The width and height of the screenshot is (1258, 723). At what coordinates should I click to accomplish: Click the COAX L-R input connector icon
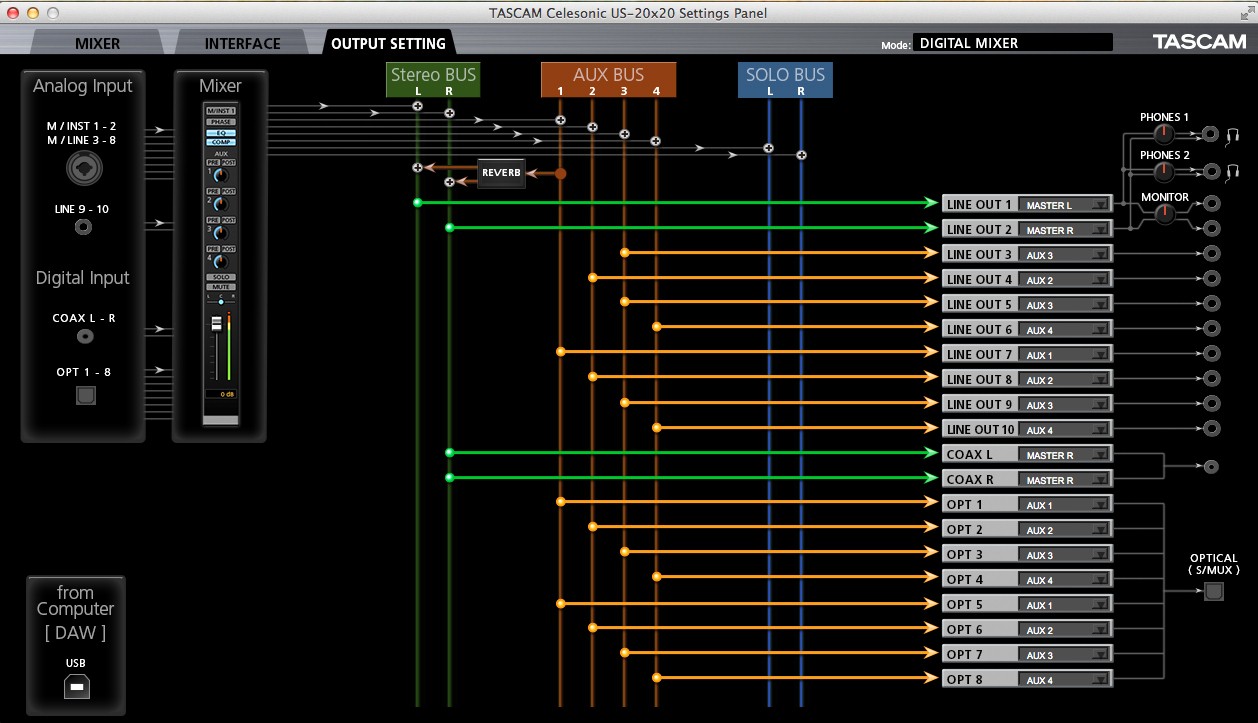pos(84,336)
